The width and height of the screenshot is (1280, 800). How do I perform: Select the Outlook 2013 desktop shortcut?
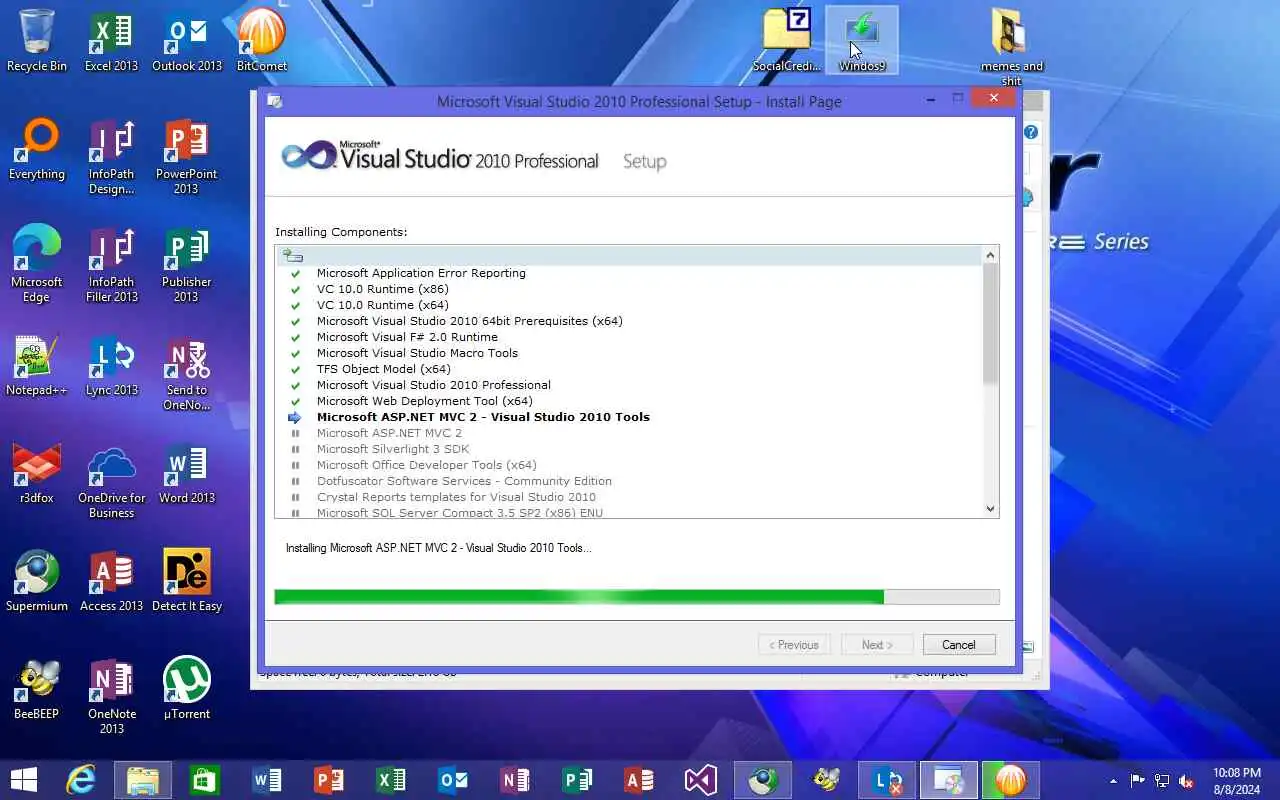187,40
